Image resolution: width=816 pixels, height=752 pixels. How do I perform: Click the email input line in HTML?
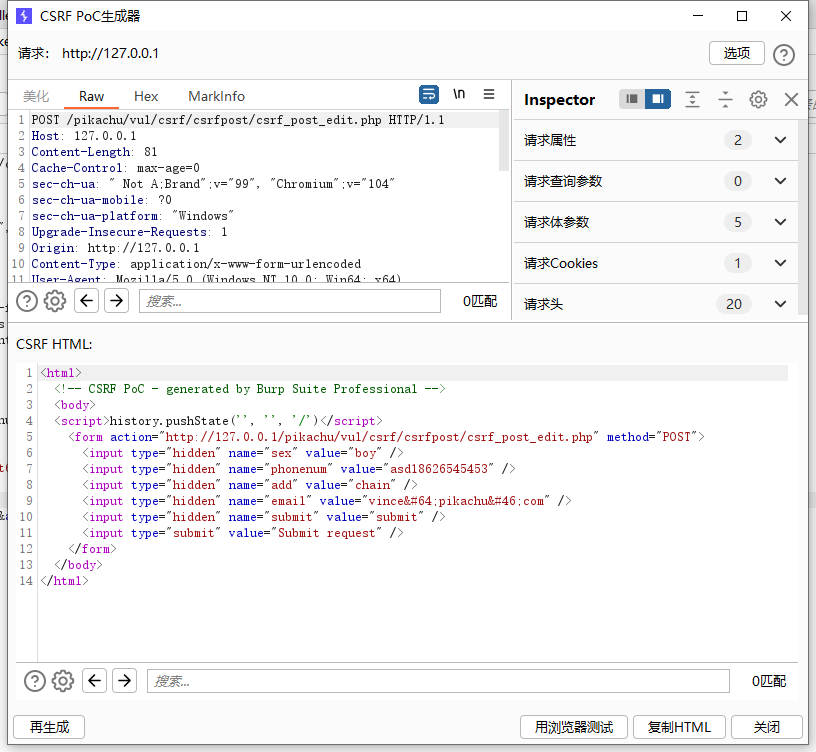point(327,501)
